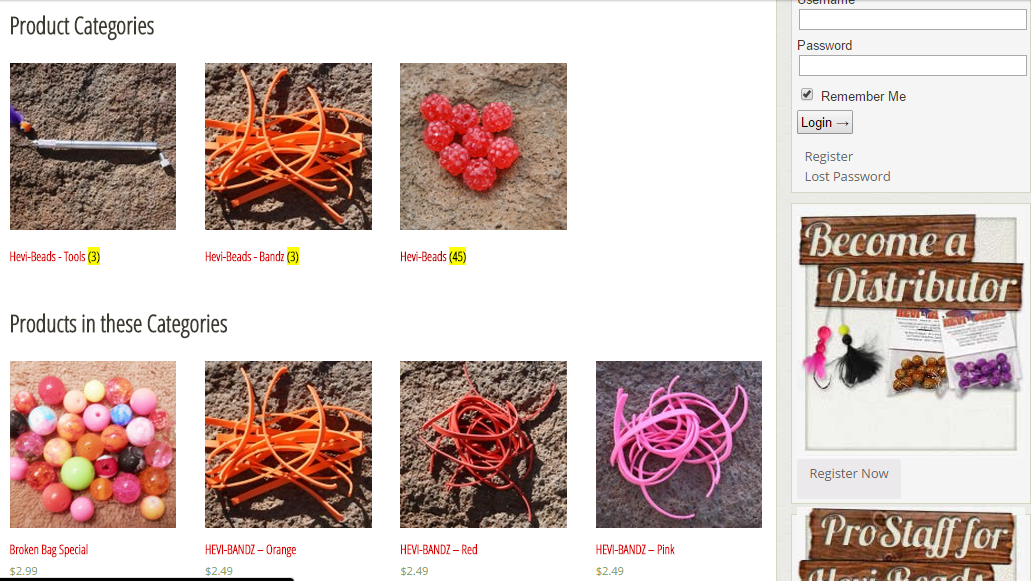The width and height of the screenshot is (1031, 581).
Task: Select the HEVI-BANDZ Orange product photo
Action: [x=288, y=444]
